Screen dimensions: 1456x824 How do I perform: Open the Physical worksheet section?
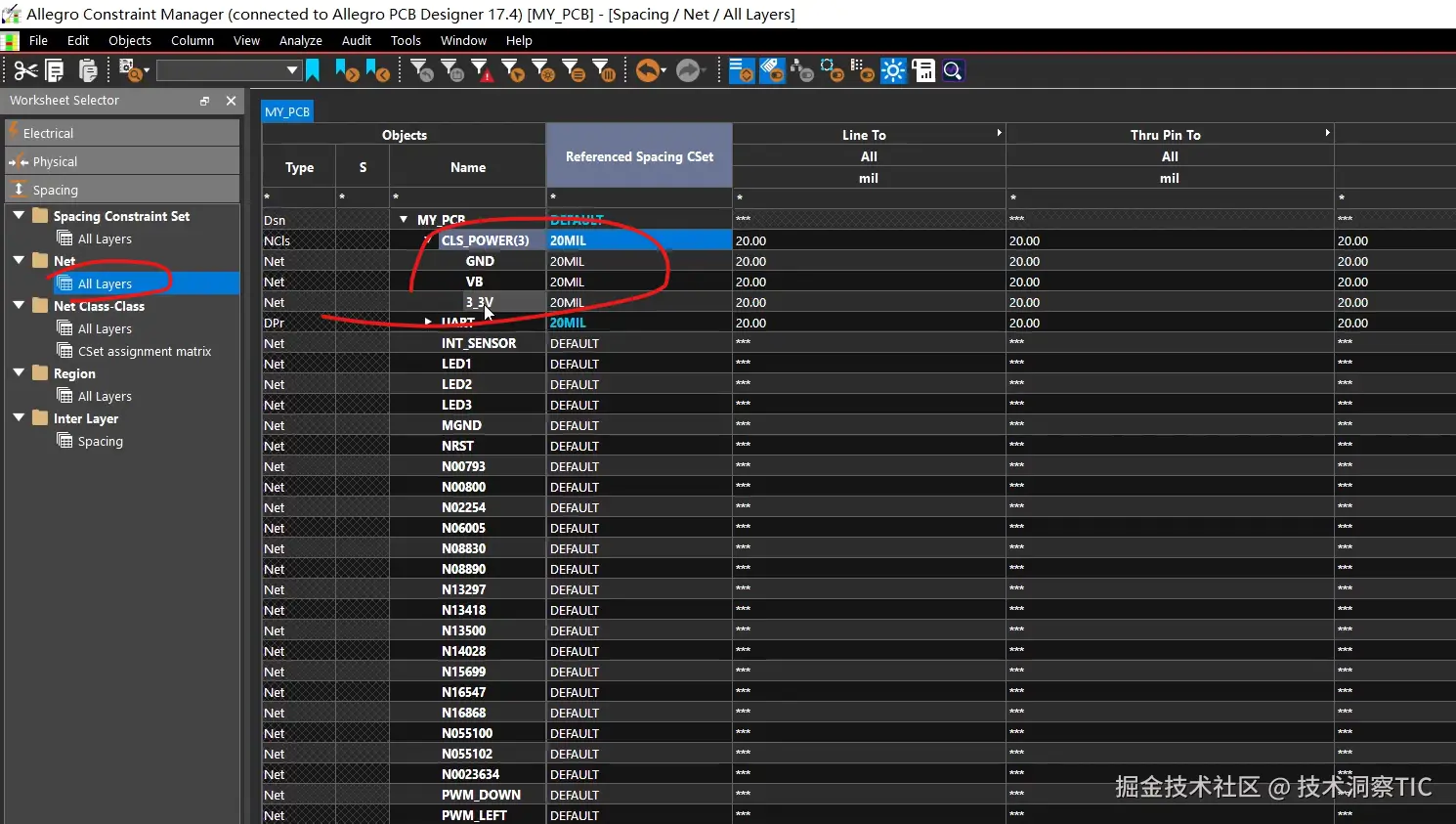click(x=122, y=161)
